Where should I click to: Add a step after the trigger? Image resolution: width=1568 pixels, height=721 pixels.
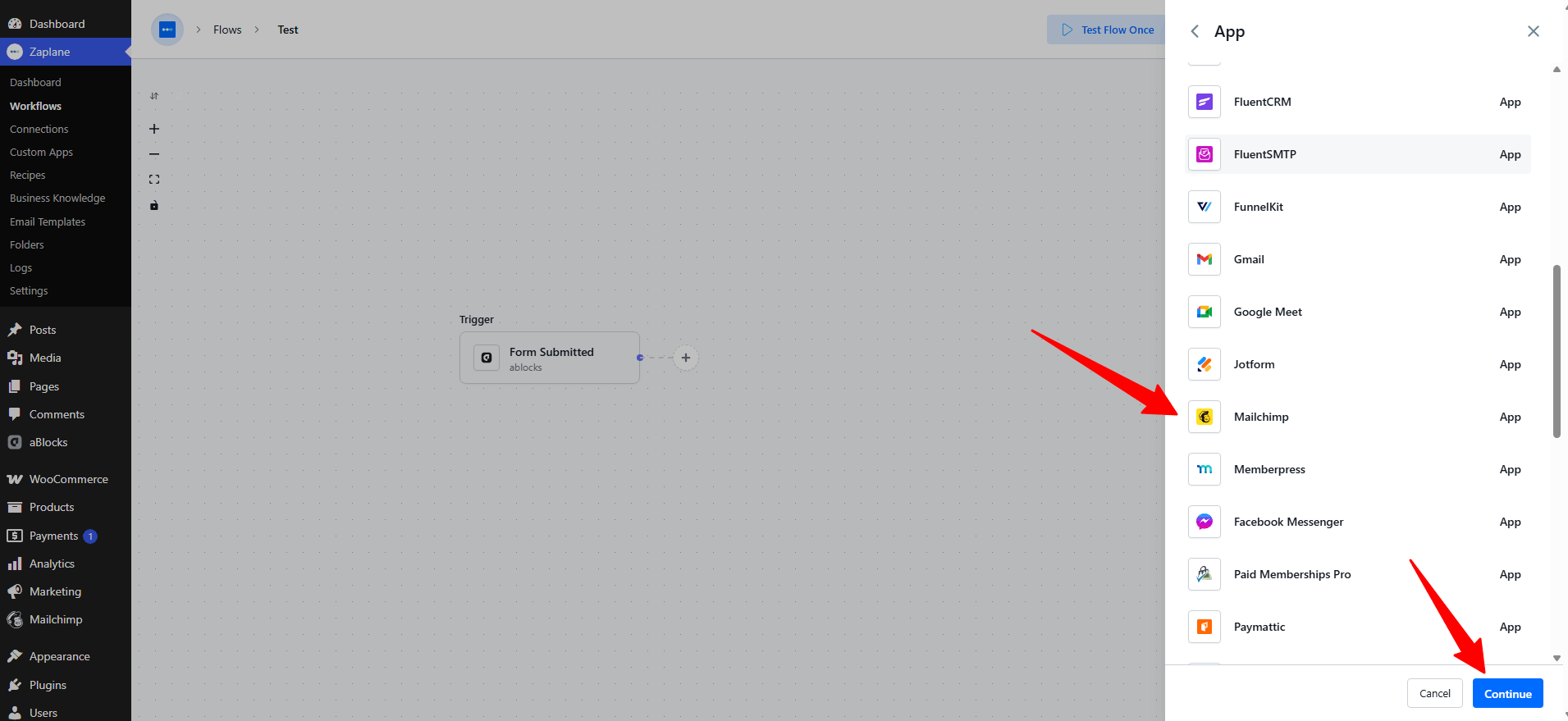pyautogui.click(x=686, y=358)
